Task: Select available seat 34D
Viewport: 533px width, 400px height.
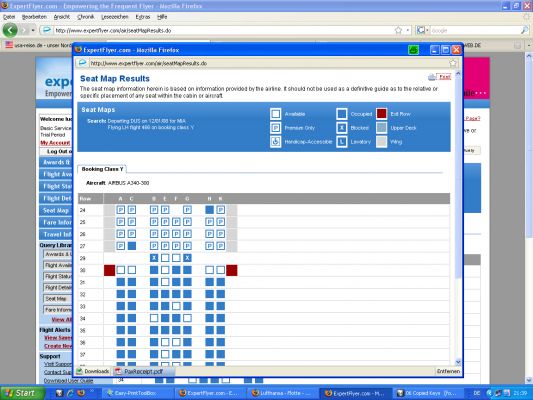Action: tap(154, 318)
